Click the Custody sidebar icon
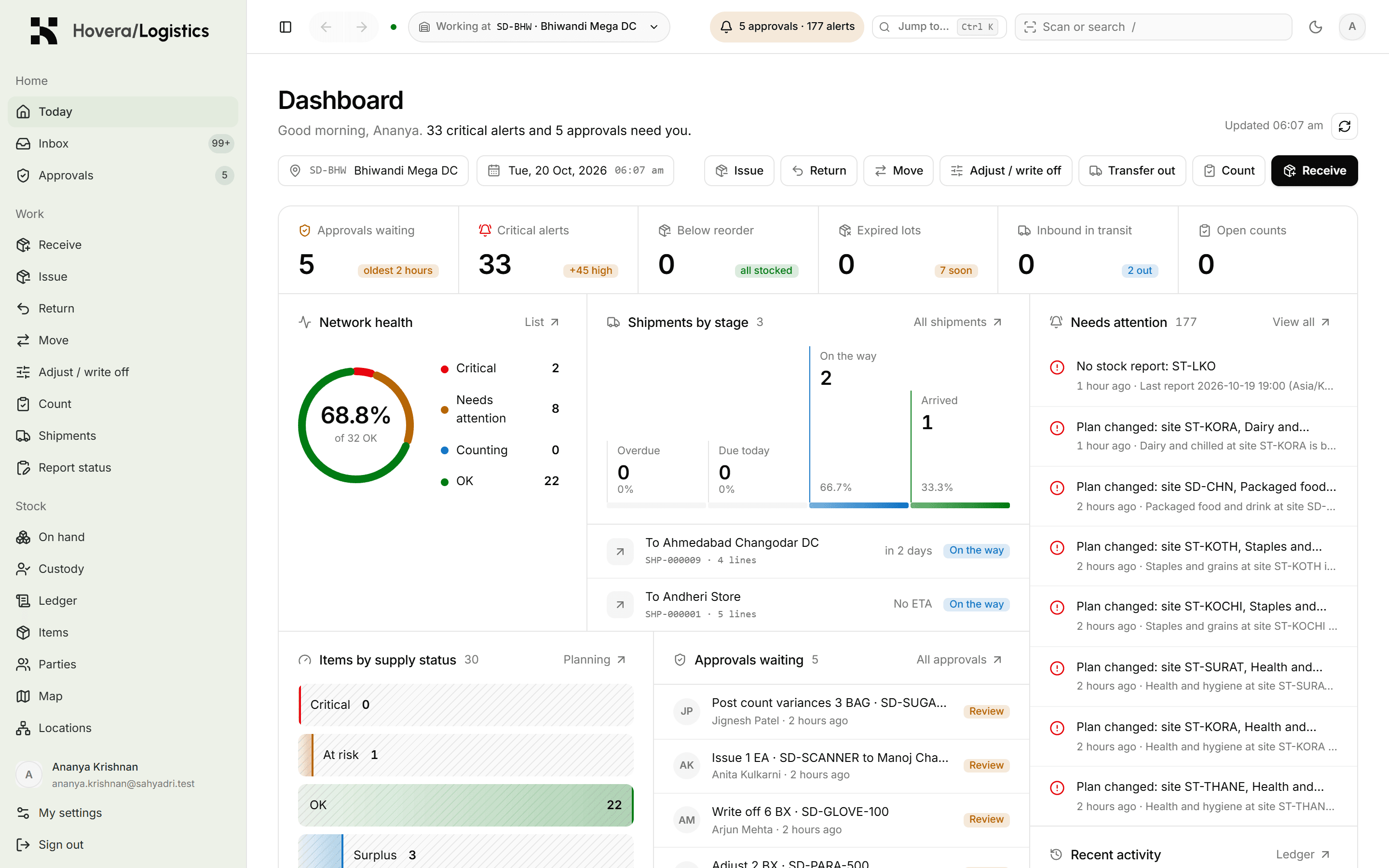 point(23,569)
